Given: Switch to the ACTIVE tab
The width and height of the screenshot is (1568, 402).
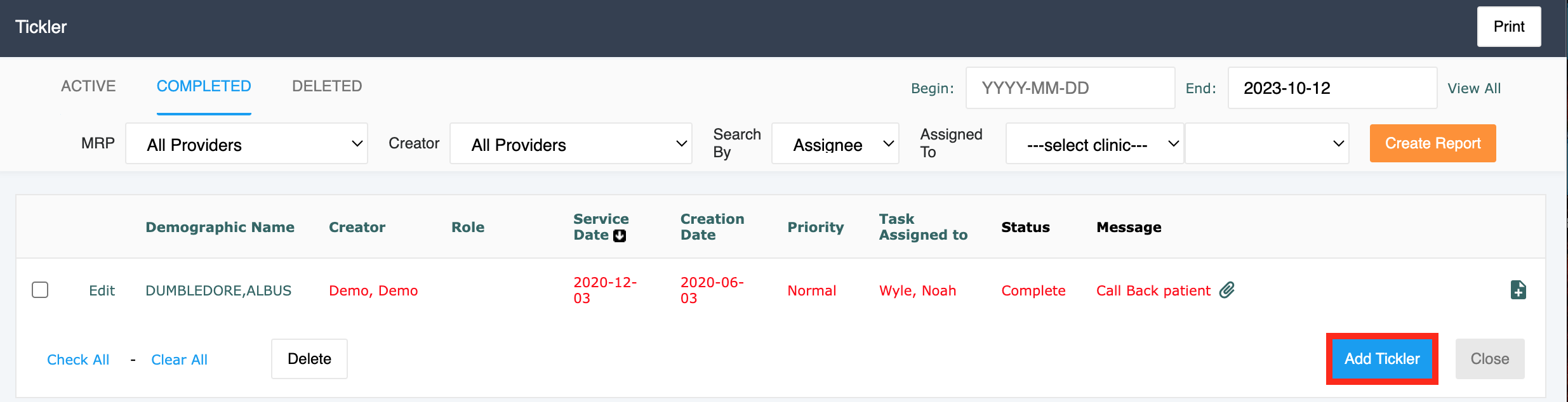Looking at the screenshot, I should click(x=88, y=86).
